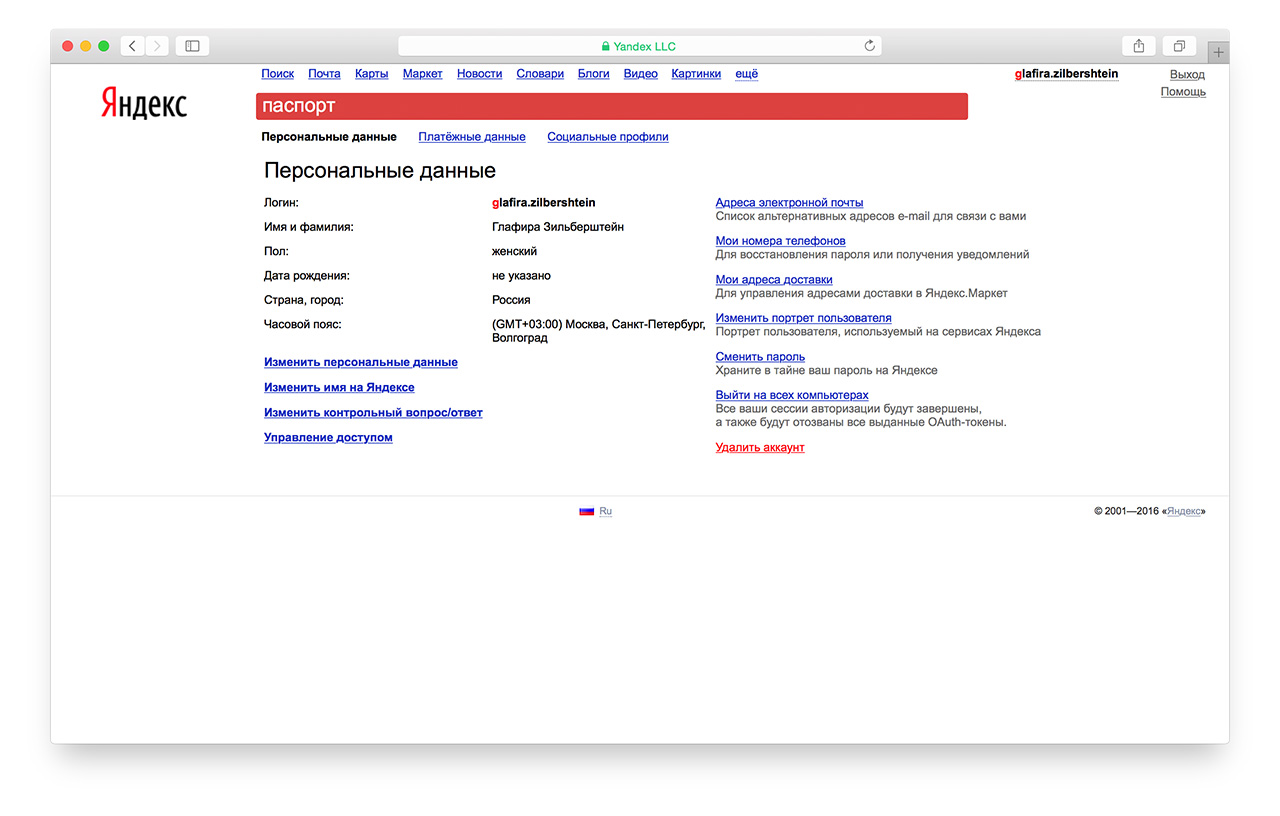Open the Сменить пароль link
The width and height of the screenshot is (1280, 816).
(760, 357)
